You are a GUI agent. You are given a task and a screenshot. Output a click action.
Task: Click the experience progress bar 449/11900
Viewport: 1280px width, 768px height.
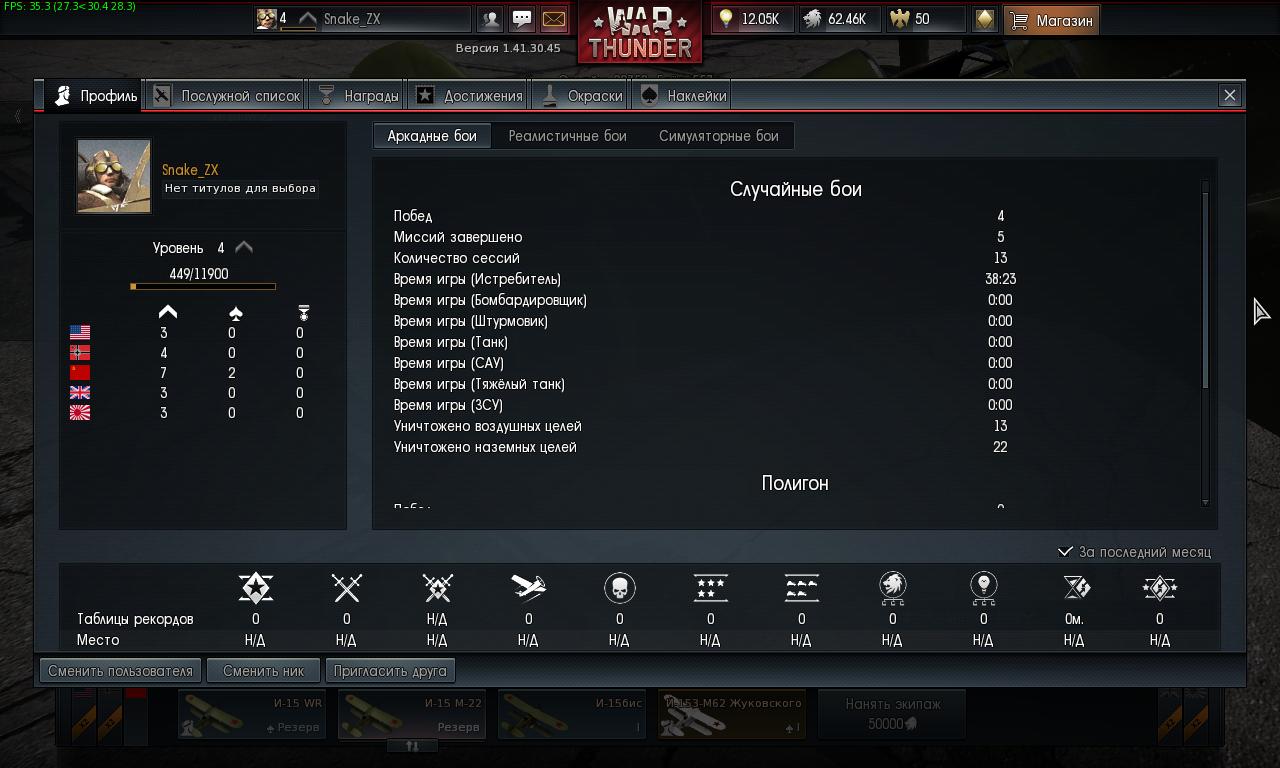coord(203,287)
